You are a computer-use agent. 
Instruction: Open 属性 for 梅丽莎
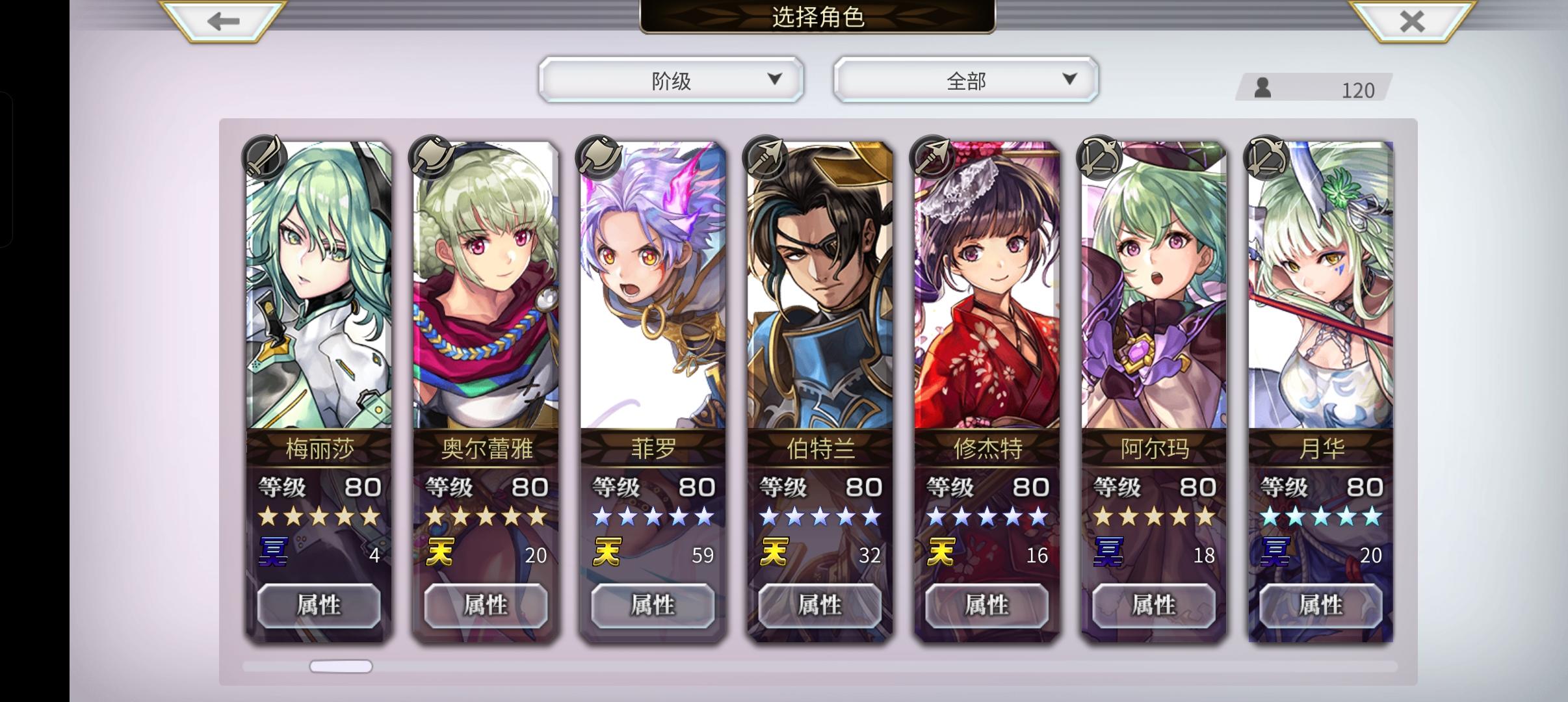pyautogui.click(x=319, y=605)
